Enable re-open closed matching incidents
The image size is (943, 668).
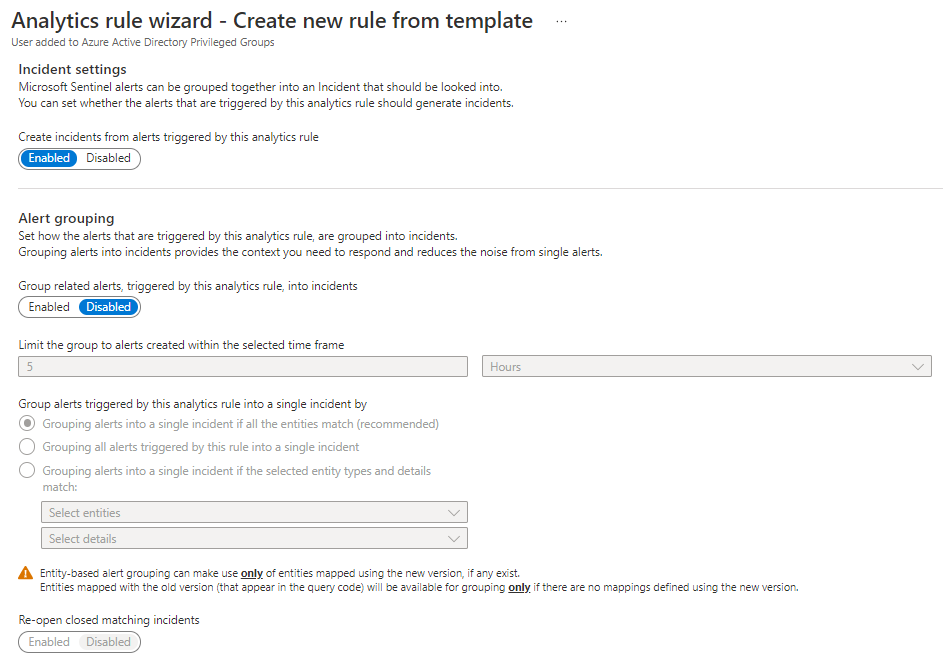pos(49,642)
